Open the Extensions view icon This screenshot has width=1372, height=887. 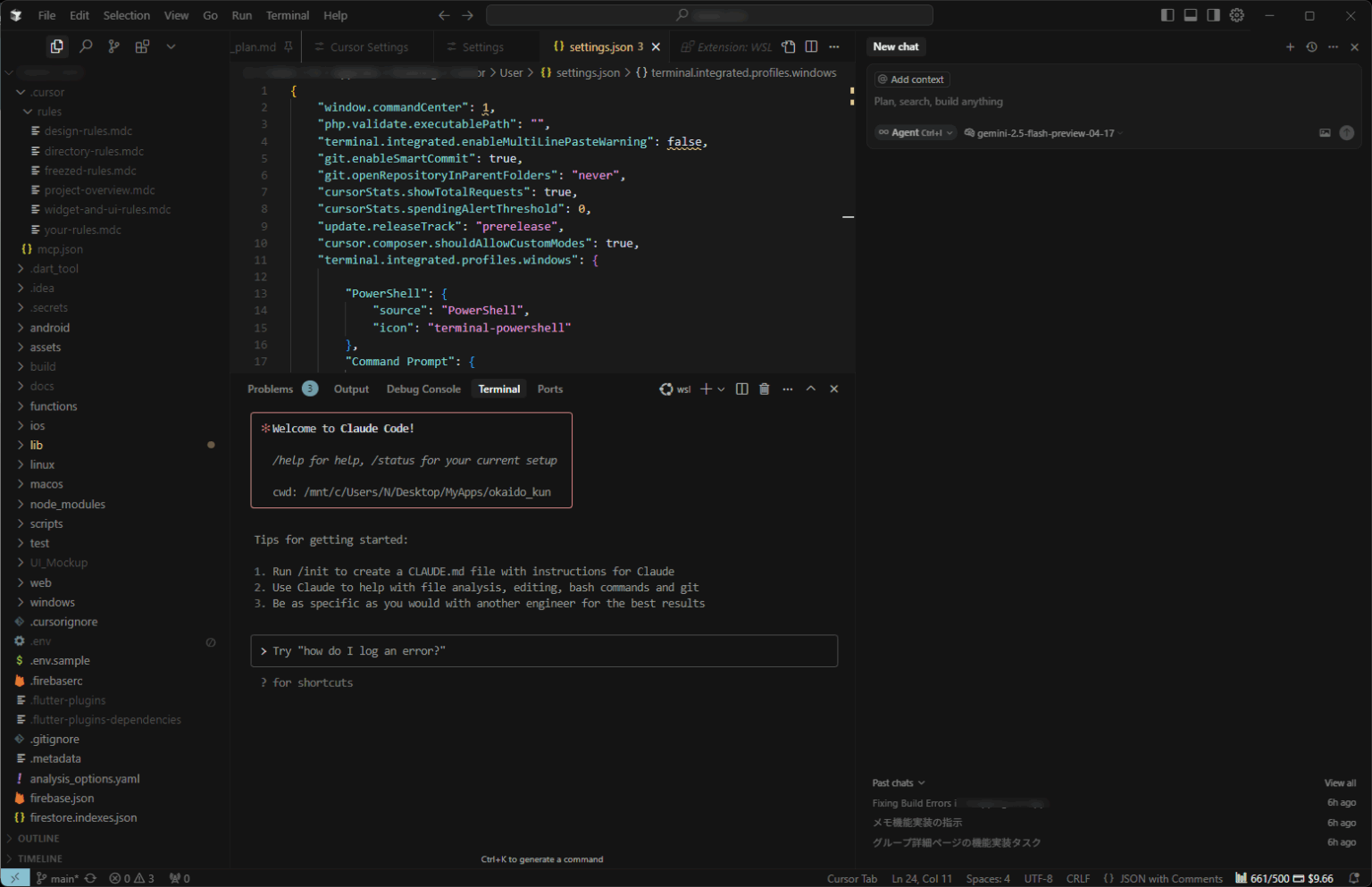tap(142, 46)
